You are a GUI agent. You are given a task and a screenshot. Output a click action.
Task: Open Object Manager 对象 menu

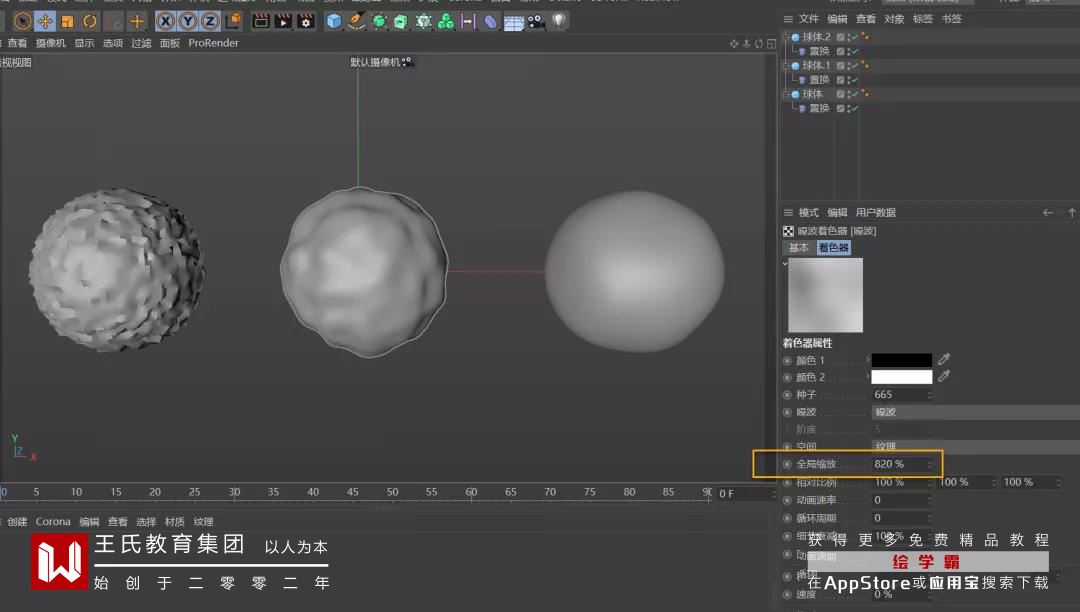pyautogui.click(x=894, y=19)
